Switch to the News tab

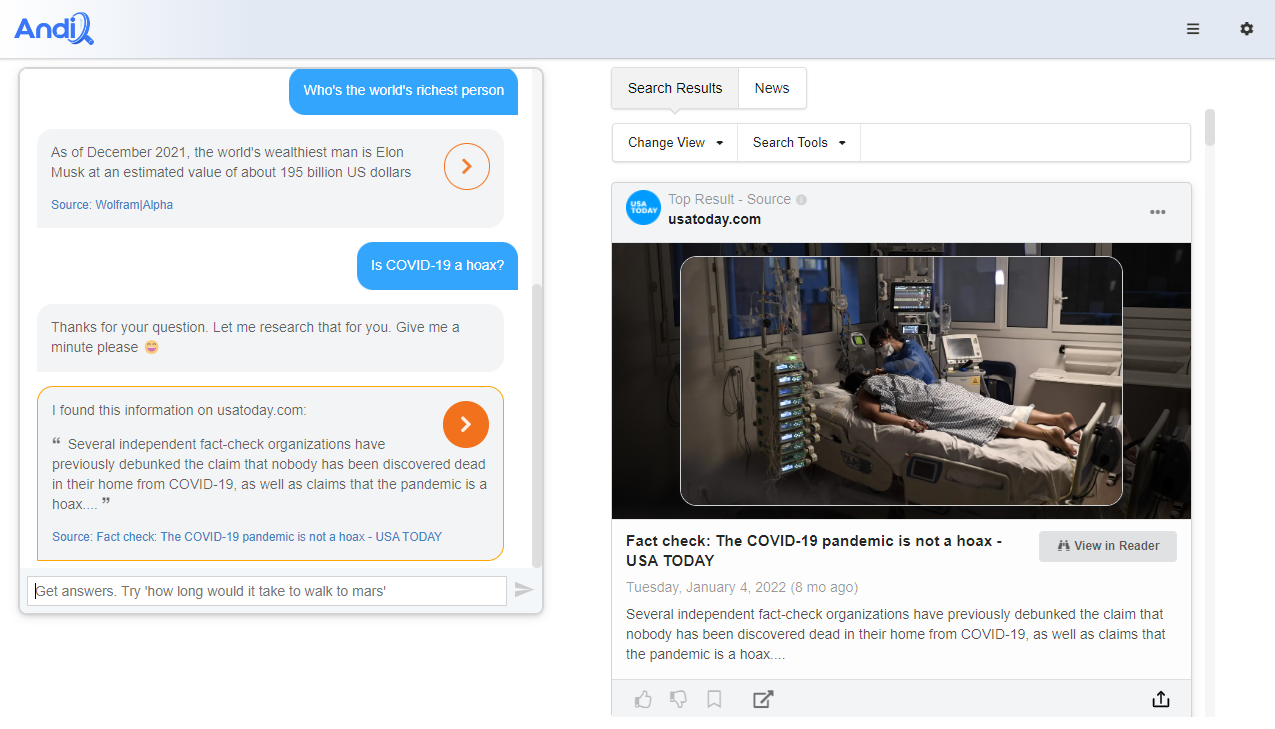pyautogui.click(x=772, y=88)
